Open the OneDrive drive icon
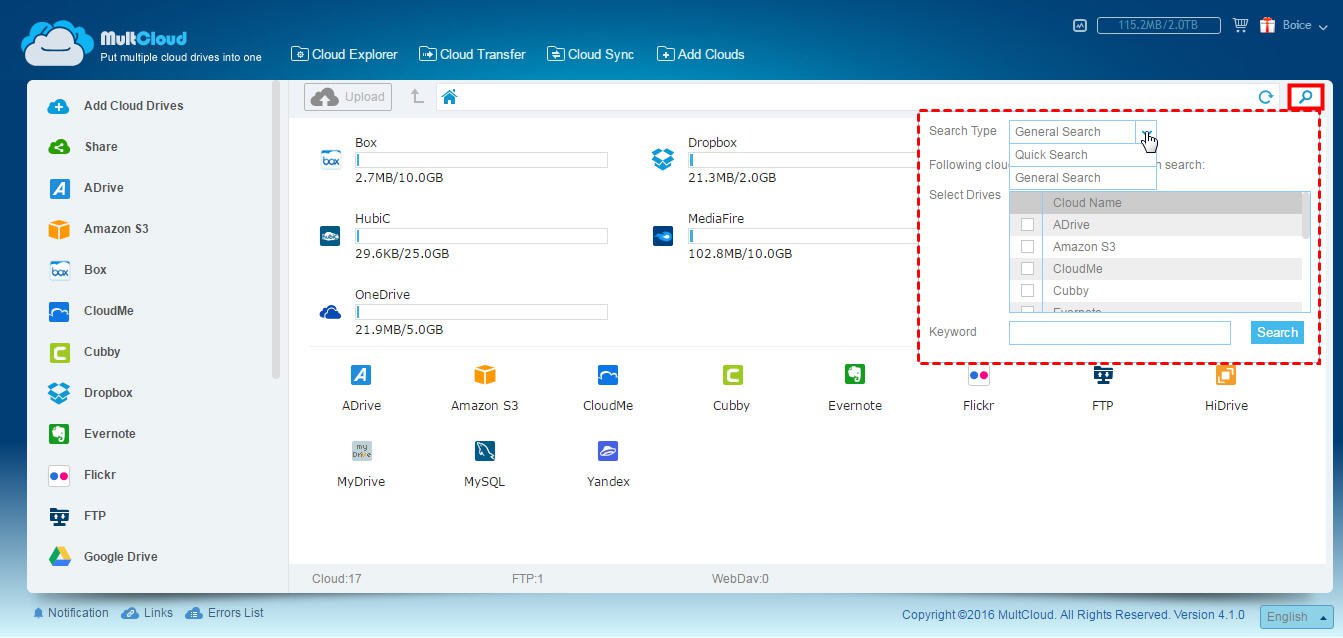This screenshot has height=638, width=1343. 330,312
